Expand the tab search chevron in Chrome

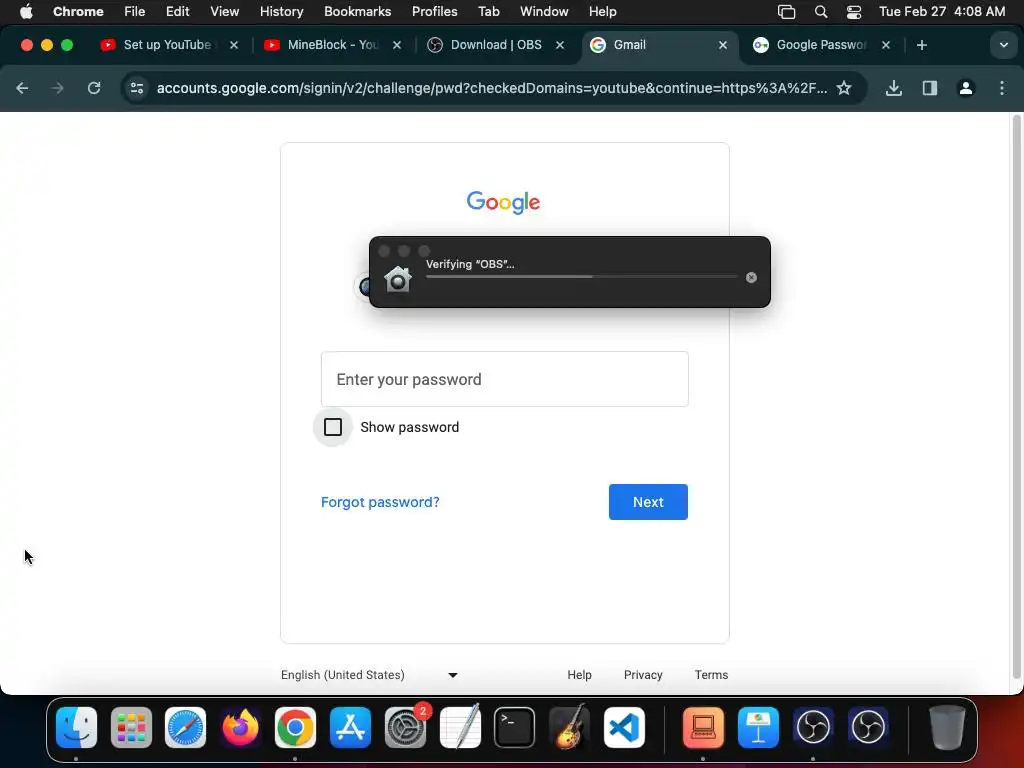click(1003, 45)
